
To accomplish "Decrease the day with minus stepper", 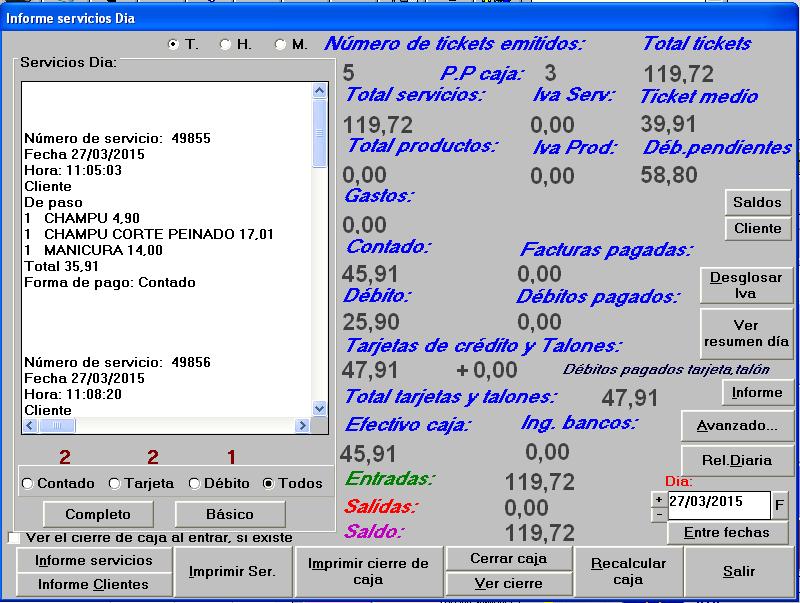I will [659, 514].
